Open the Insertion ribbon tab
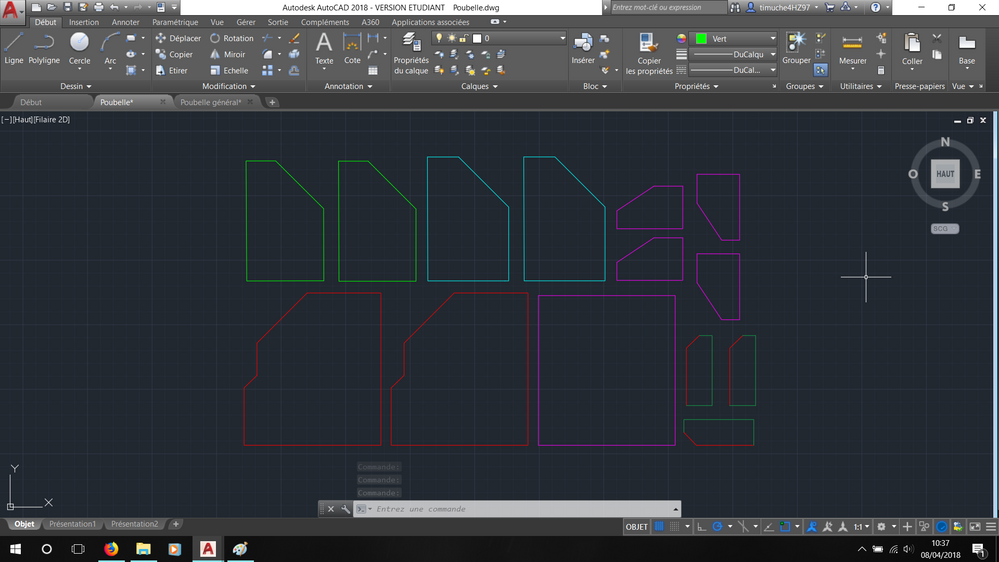The height and width of the screenshot is (562, 999). coord(84,22)
